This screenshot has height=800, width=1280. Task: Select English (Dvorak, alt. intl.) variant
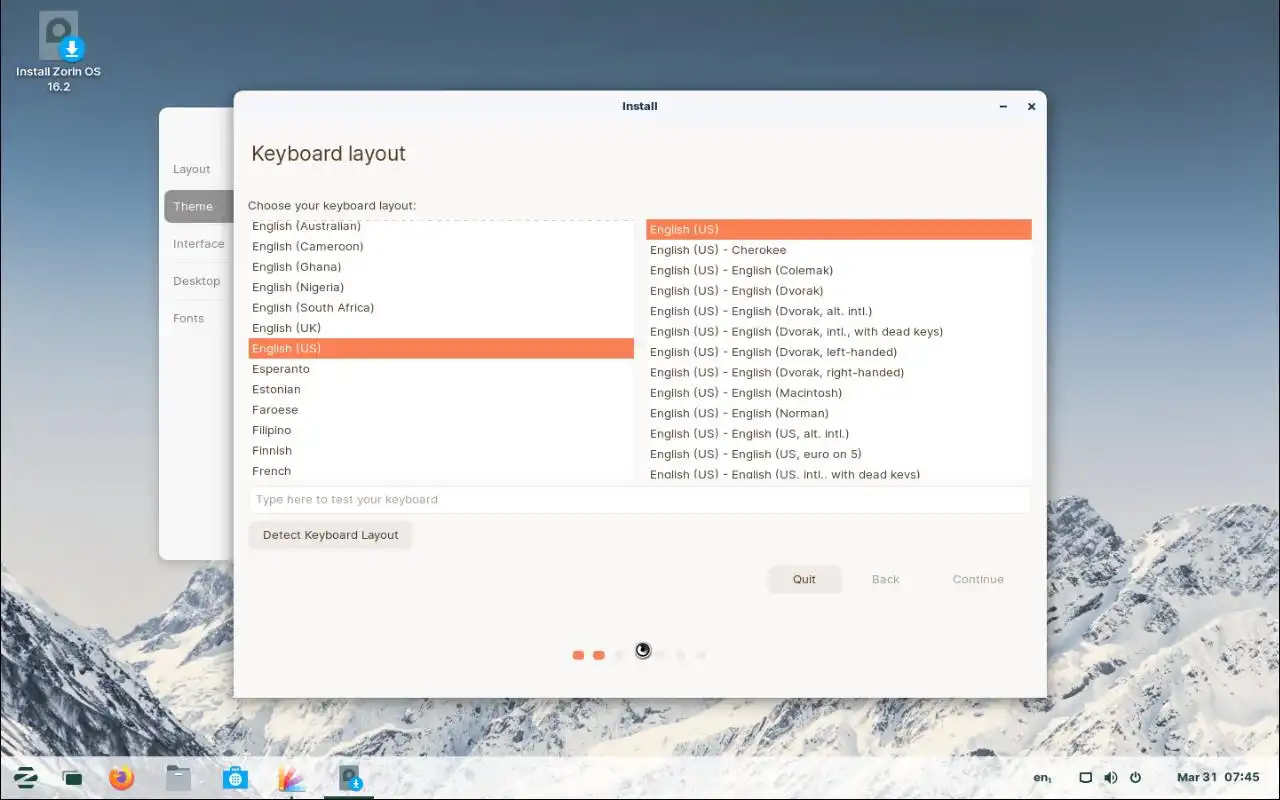pyautogui.click(x=839, y=311)
